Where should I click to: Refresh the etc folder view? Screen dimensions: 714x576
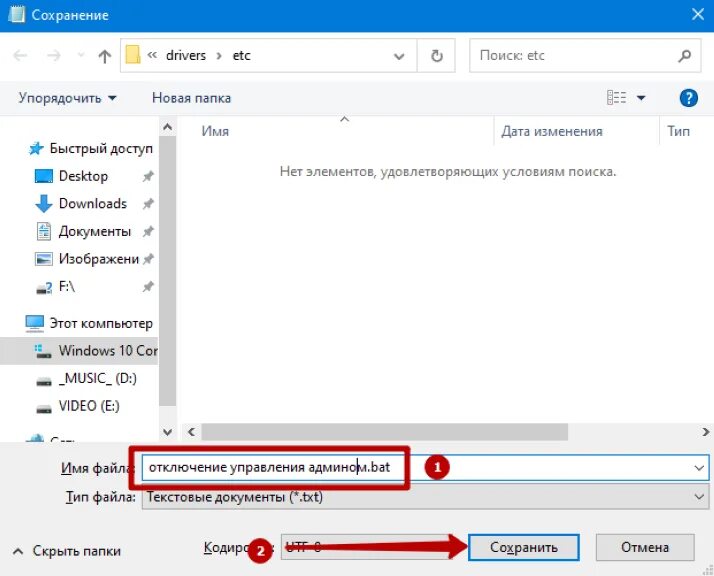pos(437,56)
